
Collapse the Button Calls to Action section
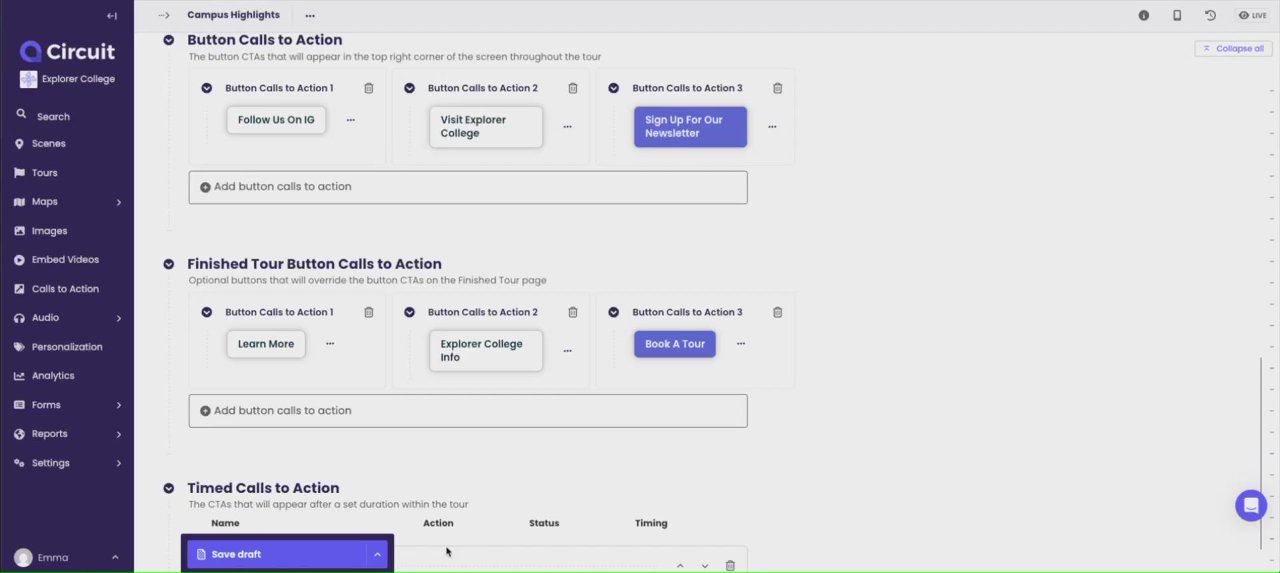pyautogui.click(x=169, y=40)
